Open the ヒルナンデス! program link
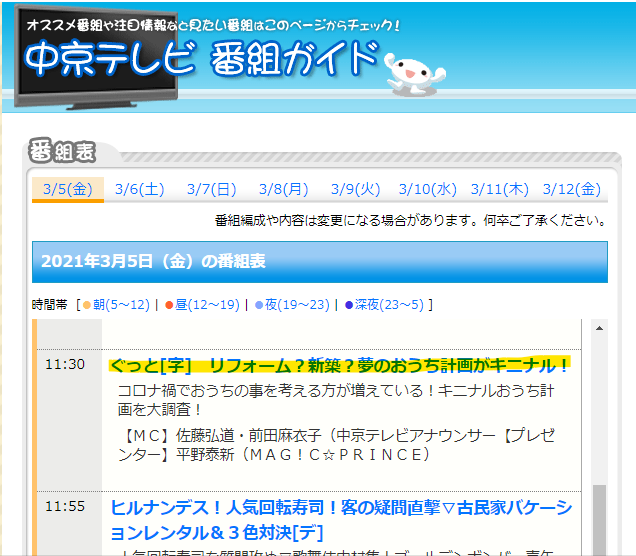636x556 pixels. [341, 520]
